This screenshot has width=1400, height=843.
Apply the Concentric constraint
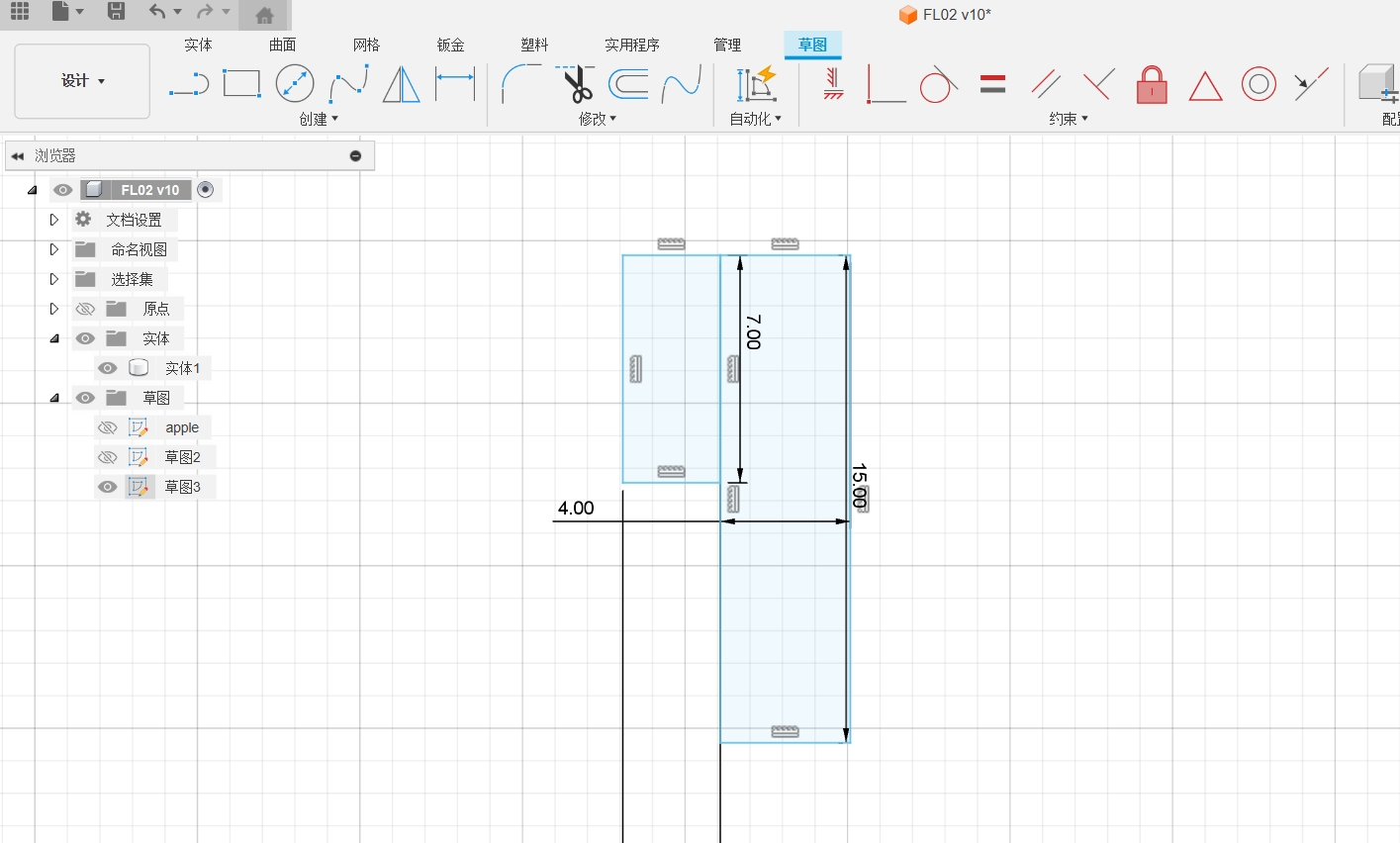click(1259, 85)
